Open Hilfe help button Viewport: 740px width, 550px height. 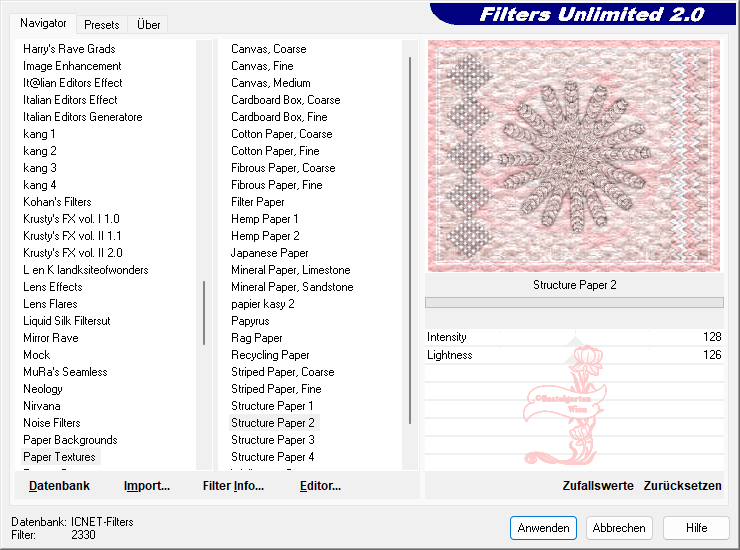[696, 528]
